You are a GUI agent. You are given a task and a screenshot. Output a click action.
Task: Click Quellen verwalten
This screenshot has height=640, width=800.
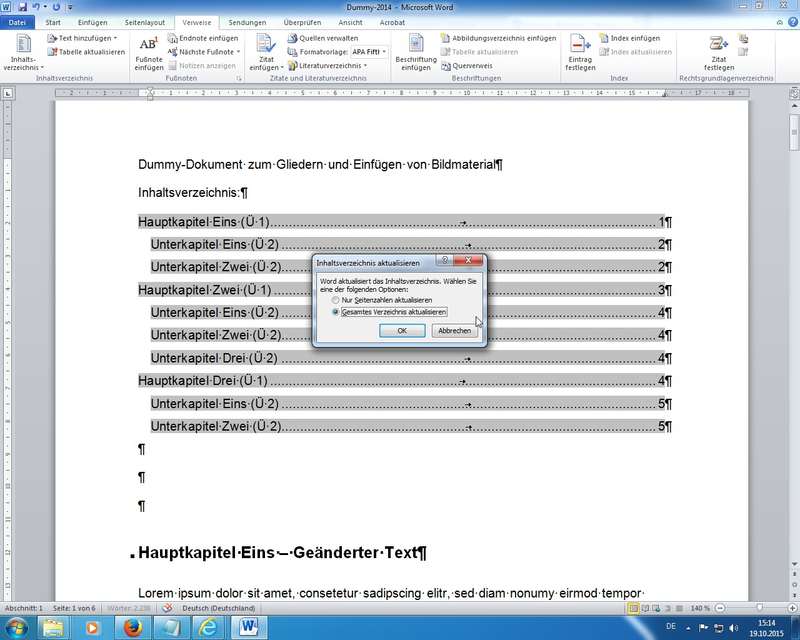pos(323,38)
